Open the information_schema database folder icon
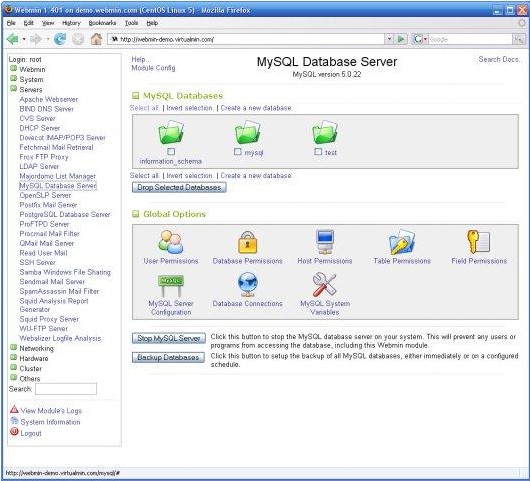Image resolution: width=530 pixels, height=481 pixels. (x=171, y=132)
